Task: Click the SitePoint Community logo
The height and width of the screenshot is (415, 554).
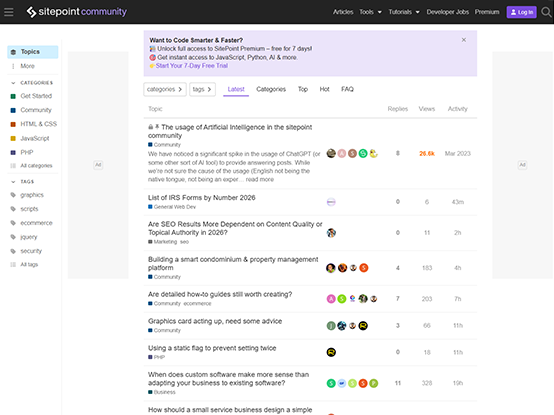Action: 77,12
